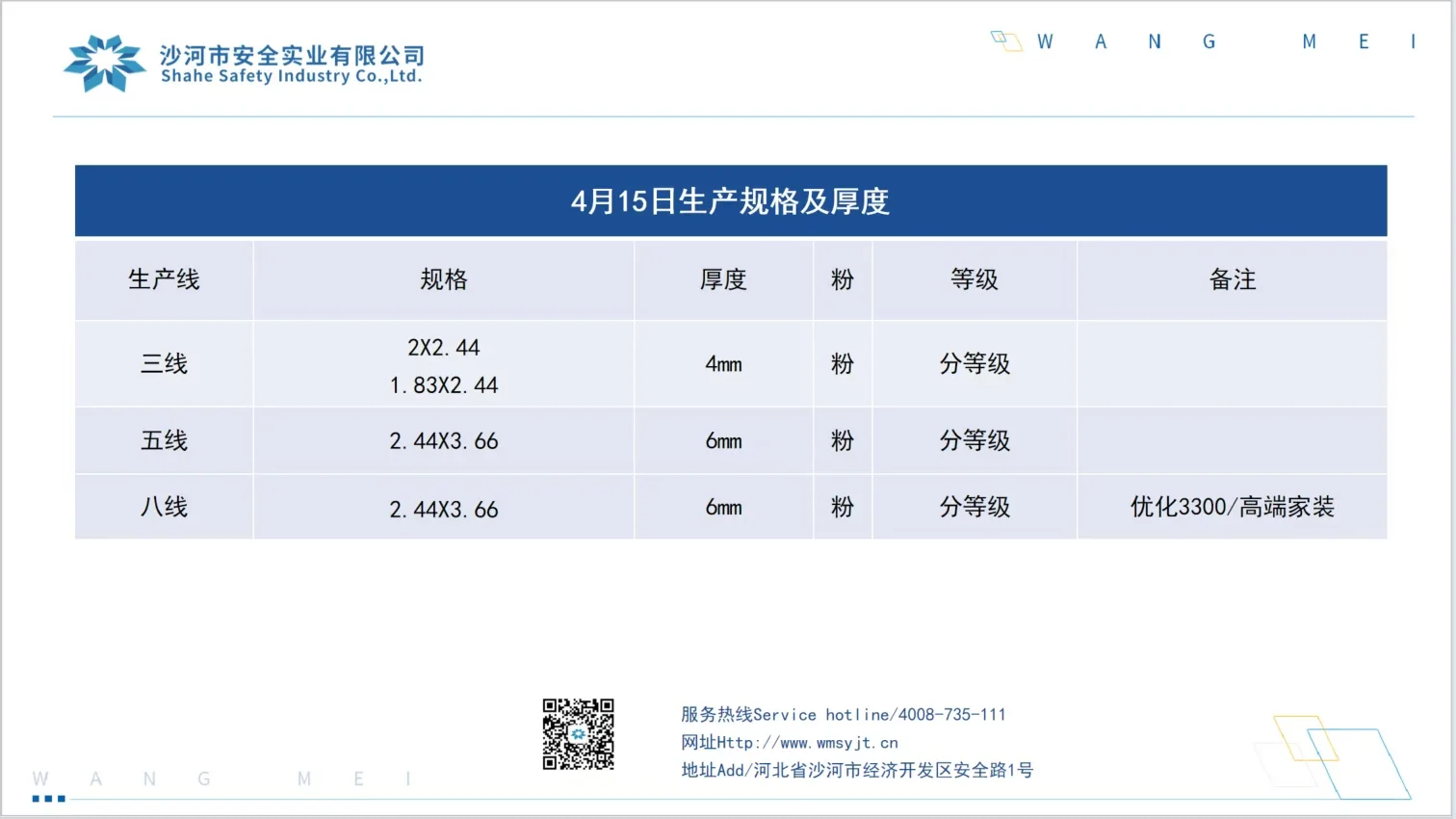Click the 厚度 column header
1456x819 pixels.
click(723, 279)
